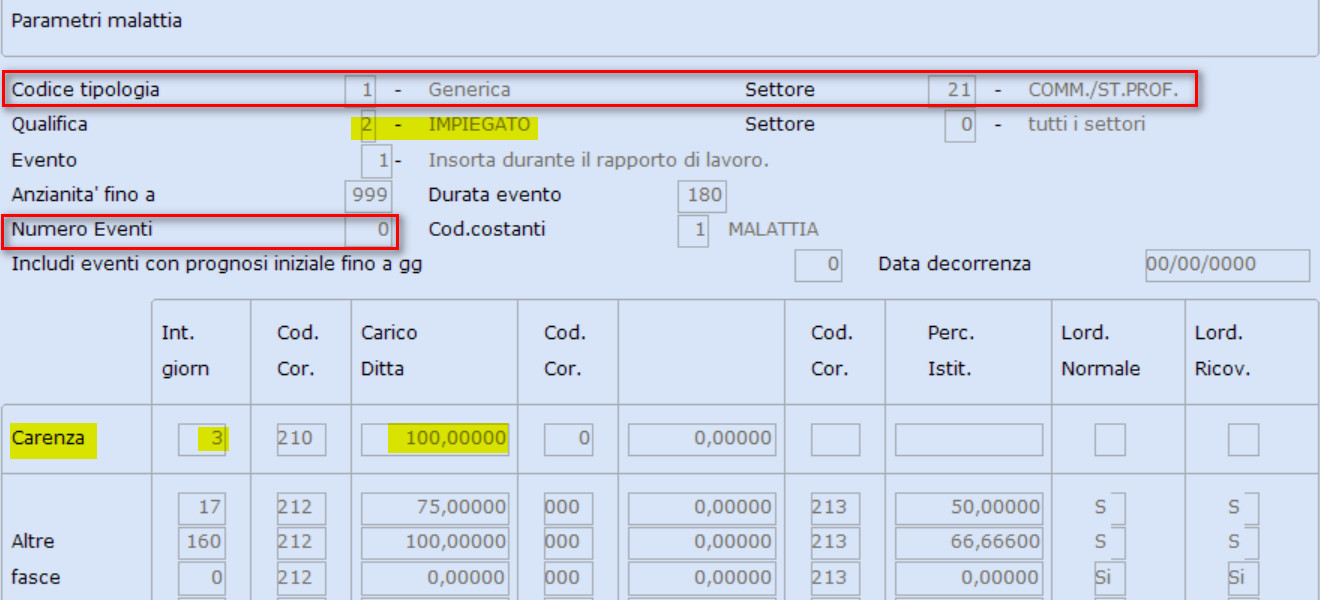Click the tutti i settori text
Image resolution: width=1320 pixels, height=600 pixels.
[1087, 125]
